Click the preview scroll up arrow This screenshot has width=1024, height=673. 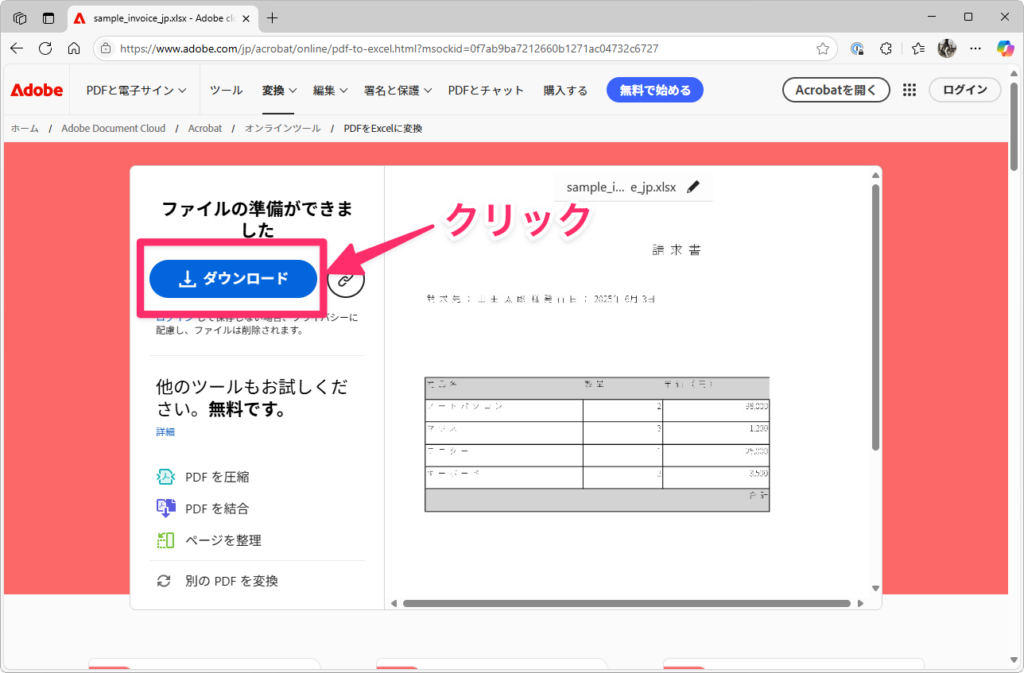click(876, 175)
